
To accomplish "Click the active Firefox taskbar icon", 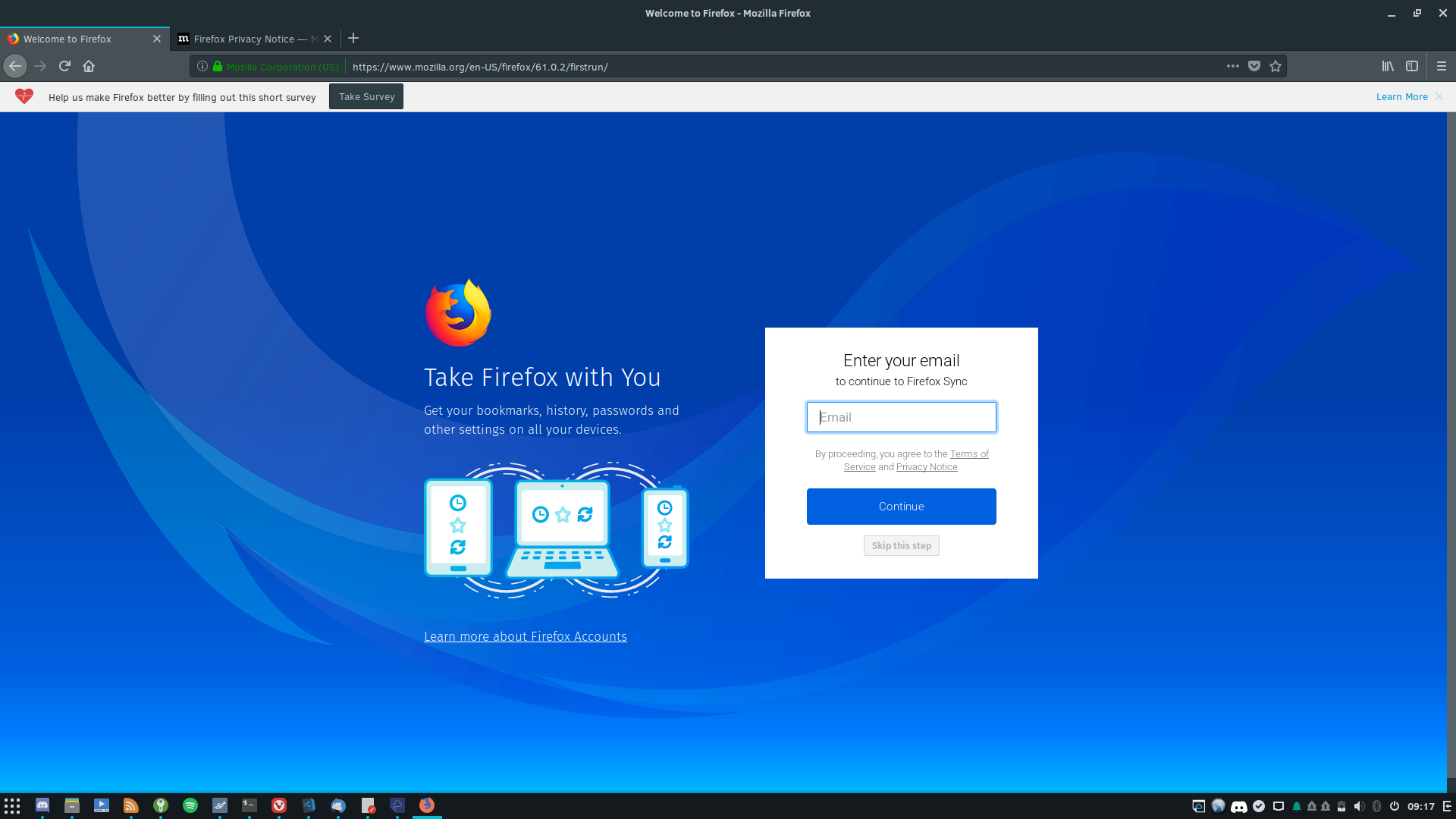I will 427,805.
